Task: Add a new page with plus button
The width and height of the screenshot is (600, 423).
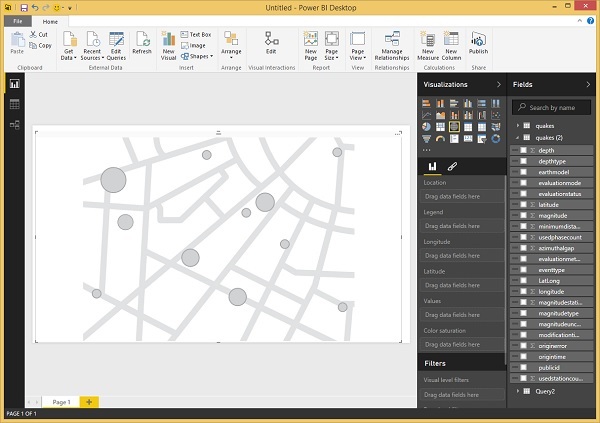Action: point(88,401)
